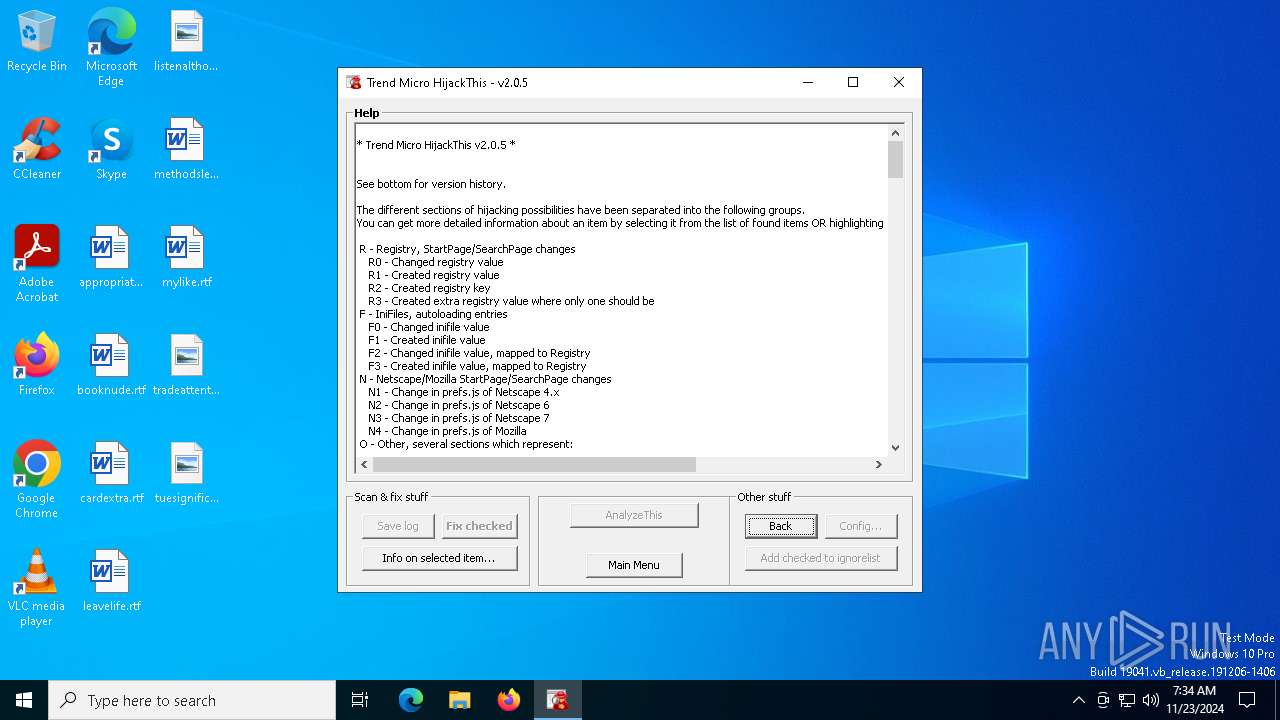Launch Edge from the taskbar
This screenshot has height=720, width=1280.
pyautogui.click(x=411, y=700)
